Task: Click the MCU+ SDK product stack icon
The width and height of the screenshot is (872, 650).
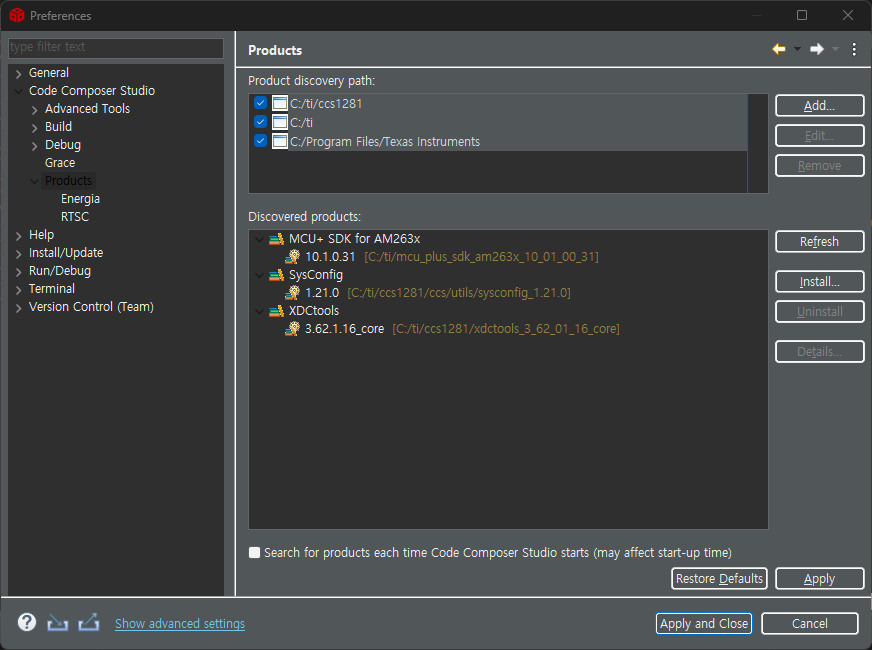Action: pos(276,239)
